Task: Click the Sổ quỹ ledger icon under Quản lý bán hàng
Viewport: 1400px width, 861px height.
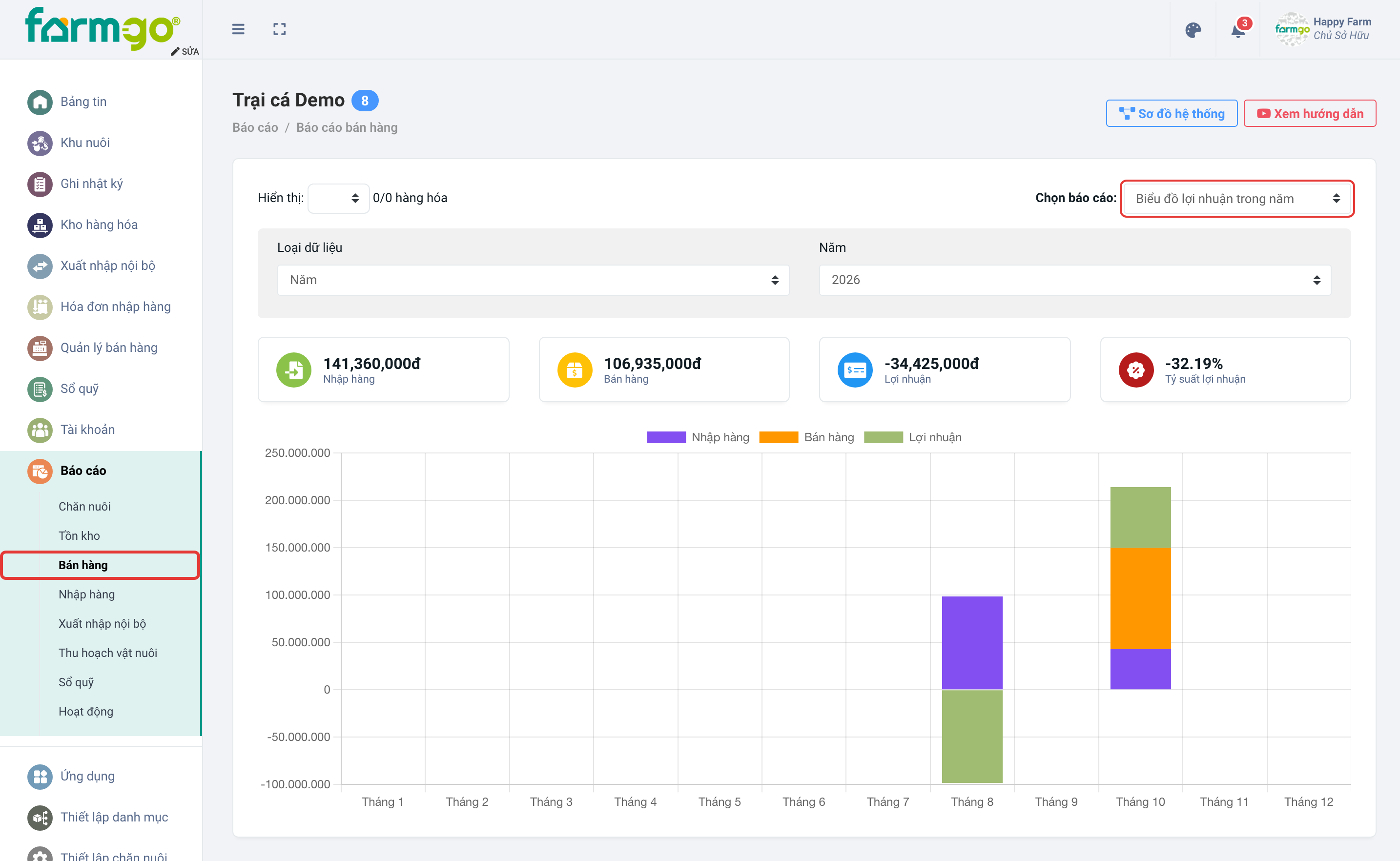Action: tap(40, 389)
